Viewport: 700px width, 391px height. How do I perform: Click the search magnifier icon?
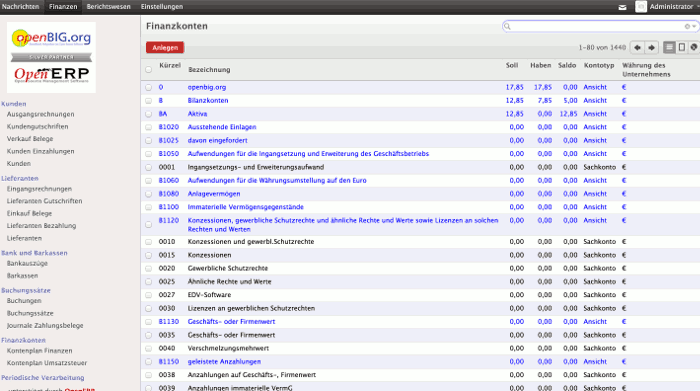507,26
